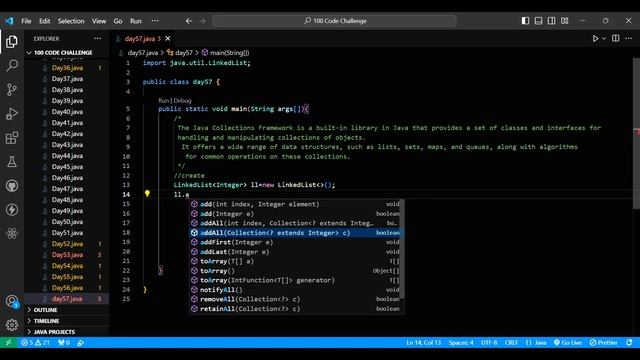Toggle the primary side bar layout icon
The image size is (640, 360).
(x=525, y=21)
